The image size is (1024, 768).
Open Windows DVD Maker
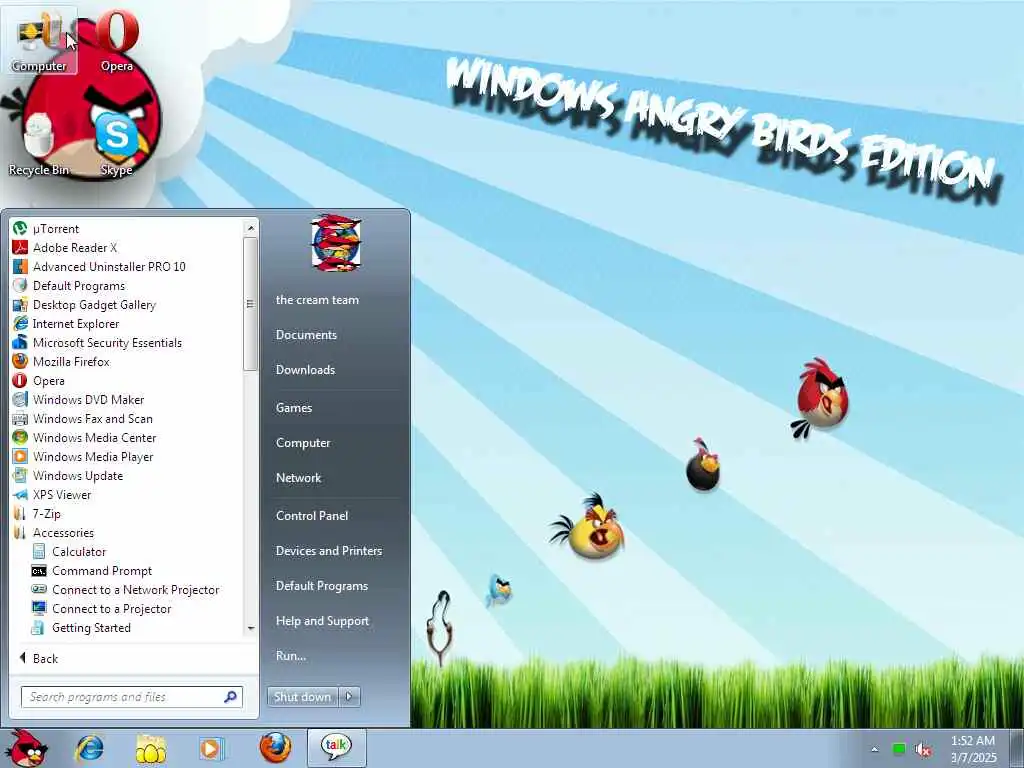pyautogui.click(x=78, y=399)
